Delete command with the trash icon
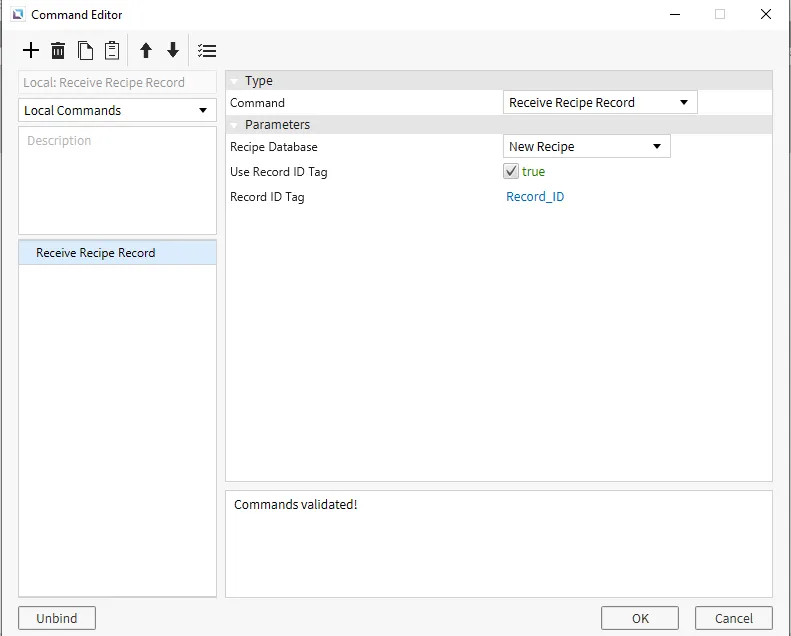Screen dimensions: 791x636 (58, 51)
